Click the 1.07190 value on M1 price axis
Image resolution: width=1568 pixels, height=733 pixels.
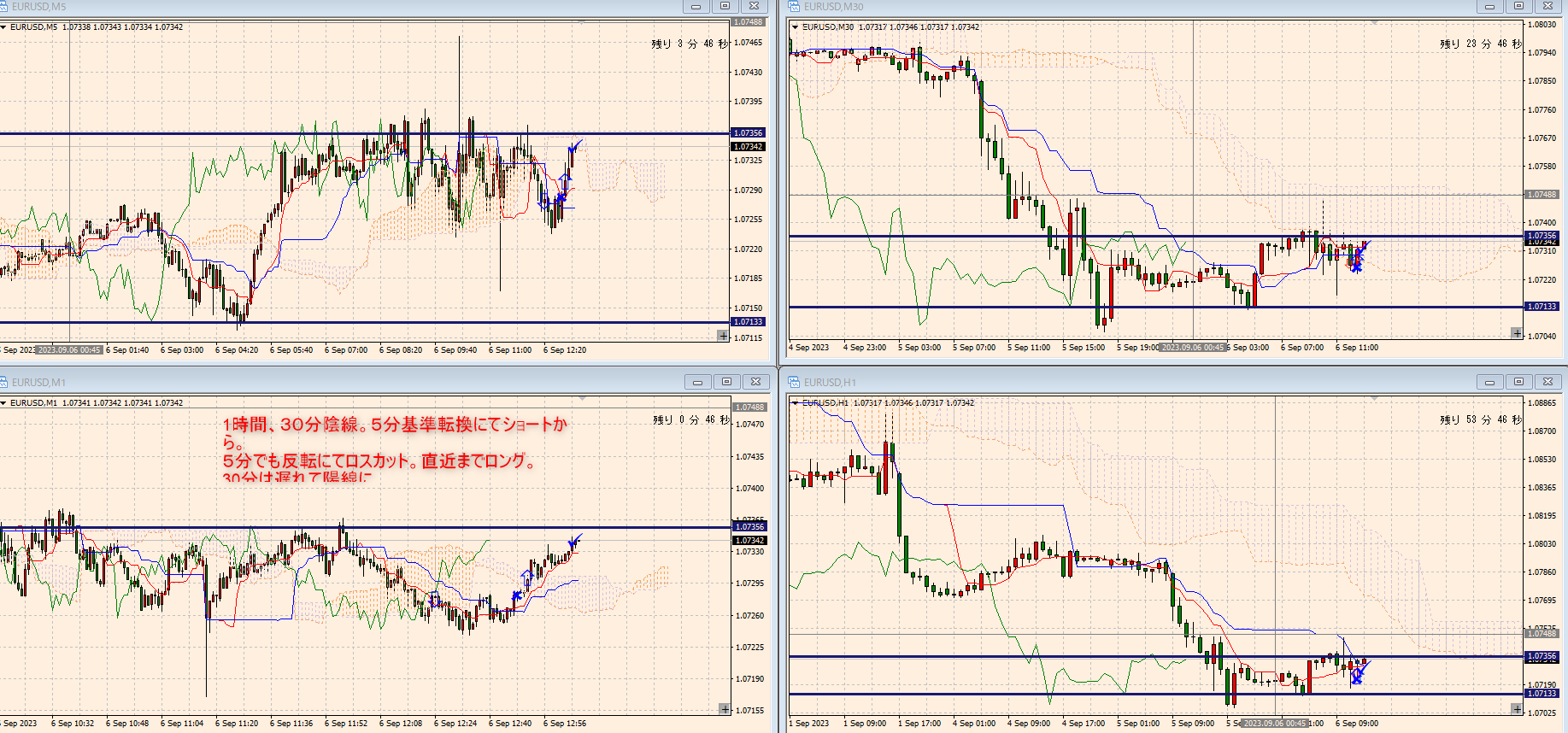point(750,679)
